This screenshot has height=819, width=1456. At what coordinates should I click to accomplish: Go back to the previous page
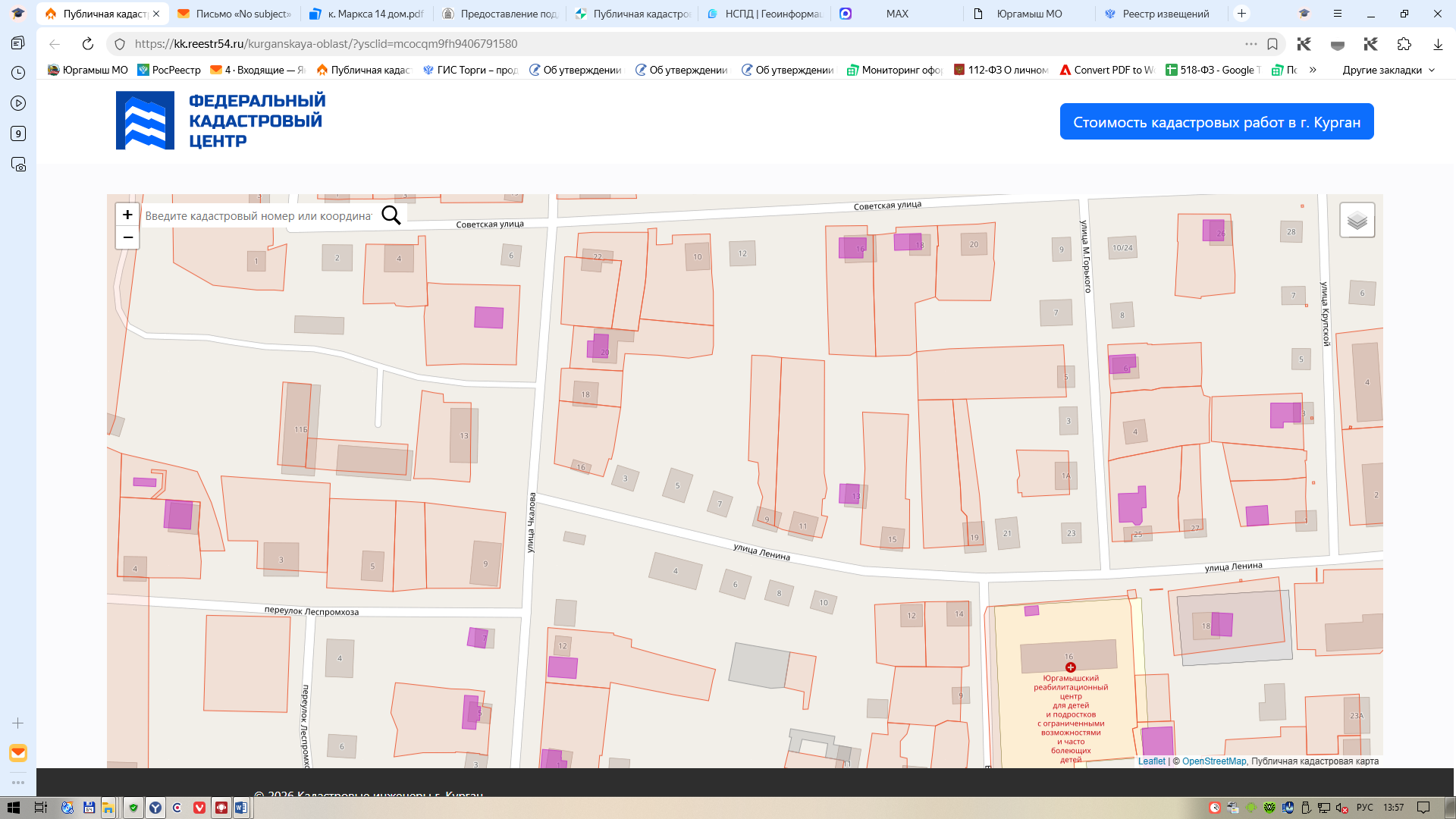(55, 44)
